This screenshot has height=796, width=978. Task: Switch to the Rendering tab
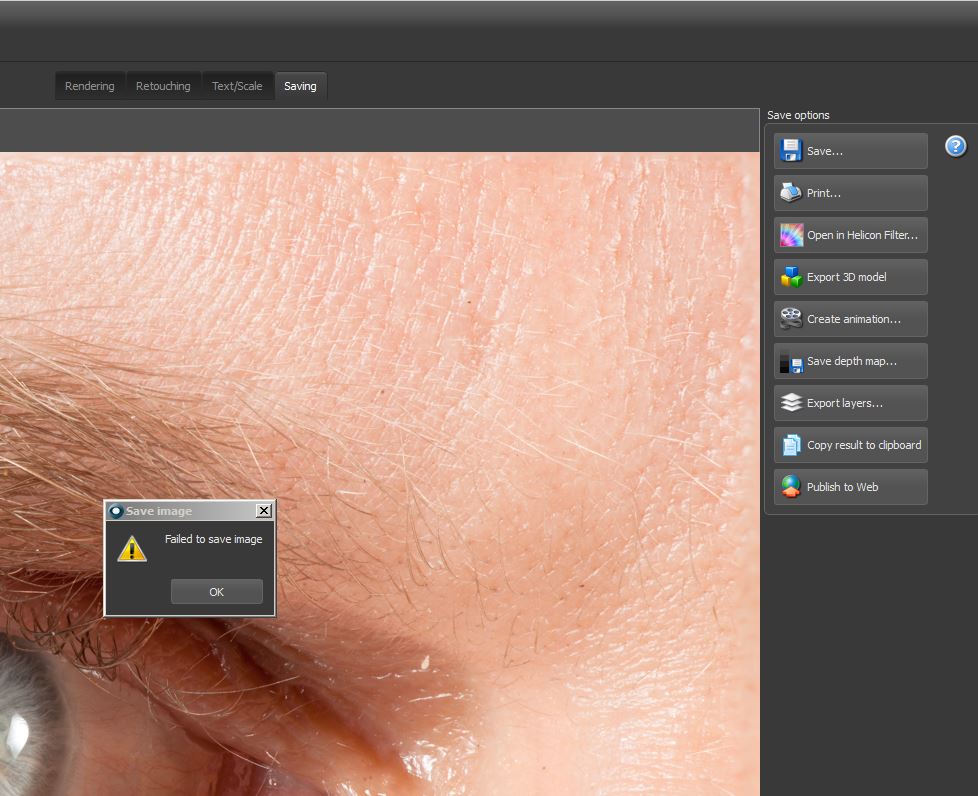point(90,86)
